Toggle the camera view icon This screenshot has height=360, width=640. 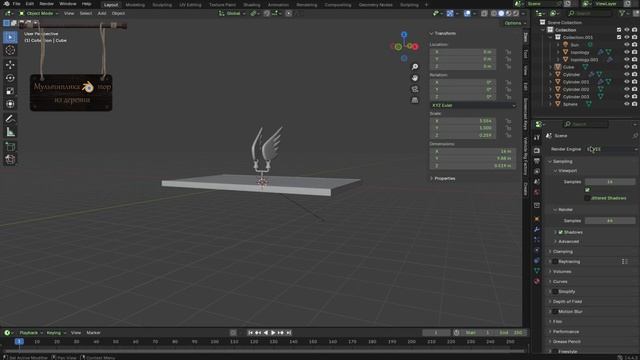pyautogui.click(x=415, y=89)
